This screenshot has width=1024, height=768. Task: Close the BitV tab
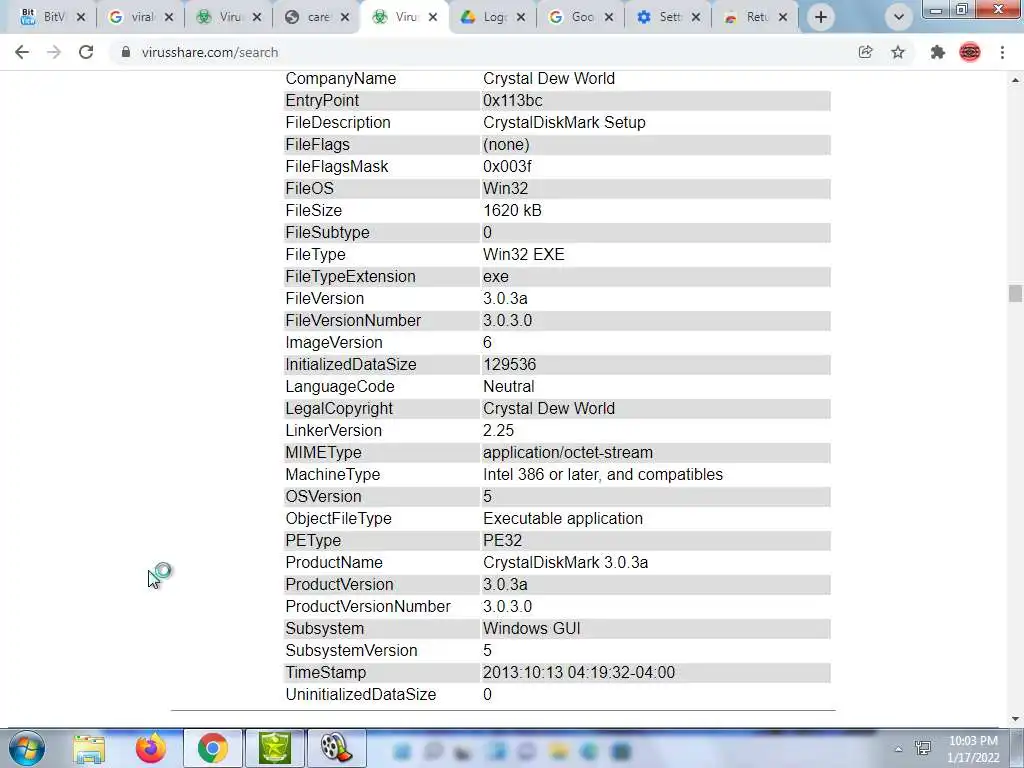click(x=81, y=17)
